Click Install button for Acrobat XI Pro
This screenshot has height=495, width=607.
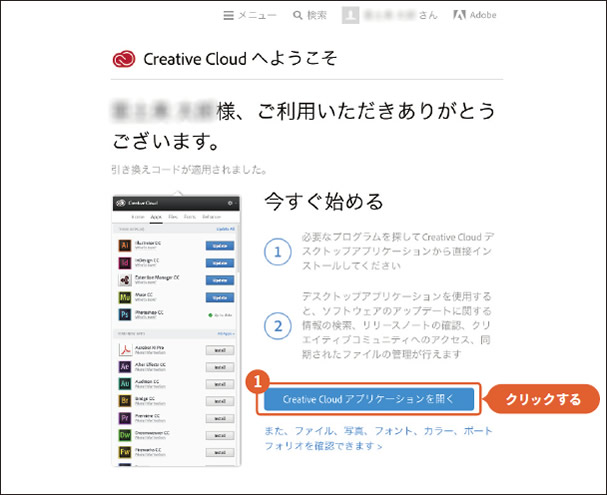[219, 350]
